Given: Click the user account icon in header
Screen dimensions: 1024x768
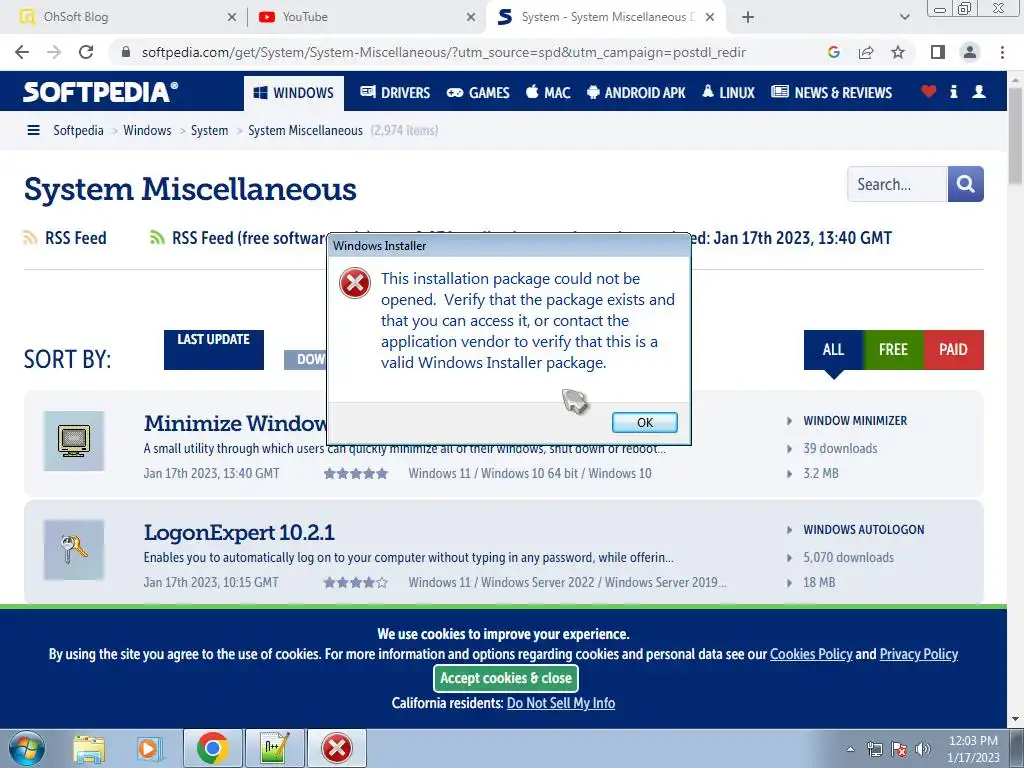Looking at the screenshot, I should [x=979, y=91].
